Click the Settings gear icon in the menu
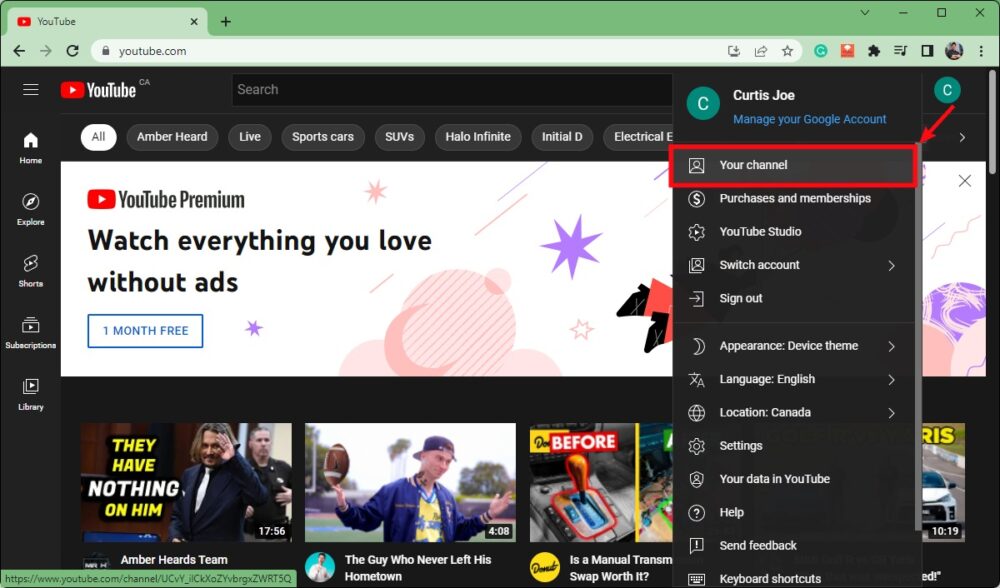The height and width of the screenshot is (588, 1000). pos(696,445)
